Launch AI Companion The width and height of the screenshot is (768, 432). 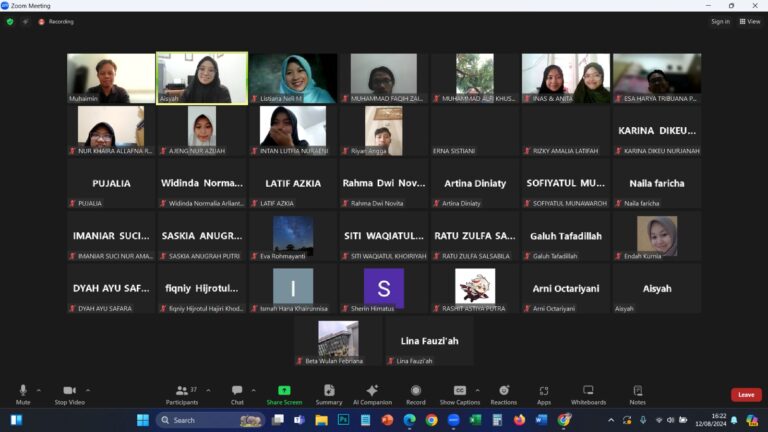[x=372, y=394]
